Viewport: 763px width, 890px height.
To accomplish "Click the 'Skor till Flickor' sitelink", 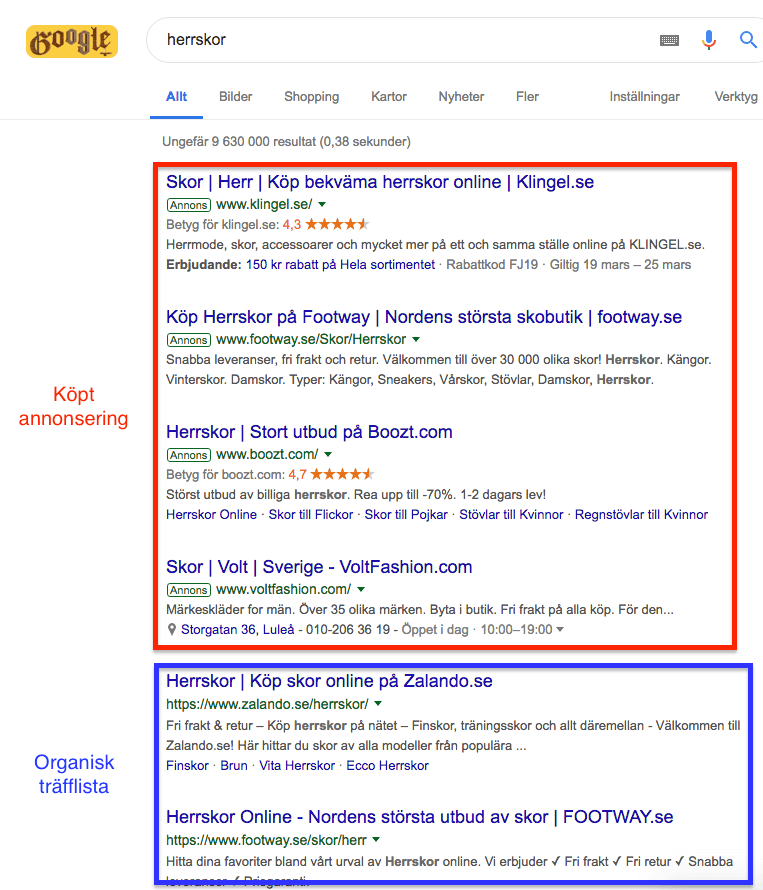I will [x=311, y=514].
